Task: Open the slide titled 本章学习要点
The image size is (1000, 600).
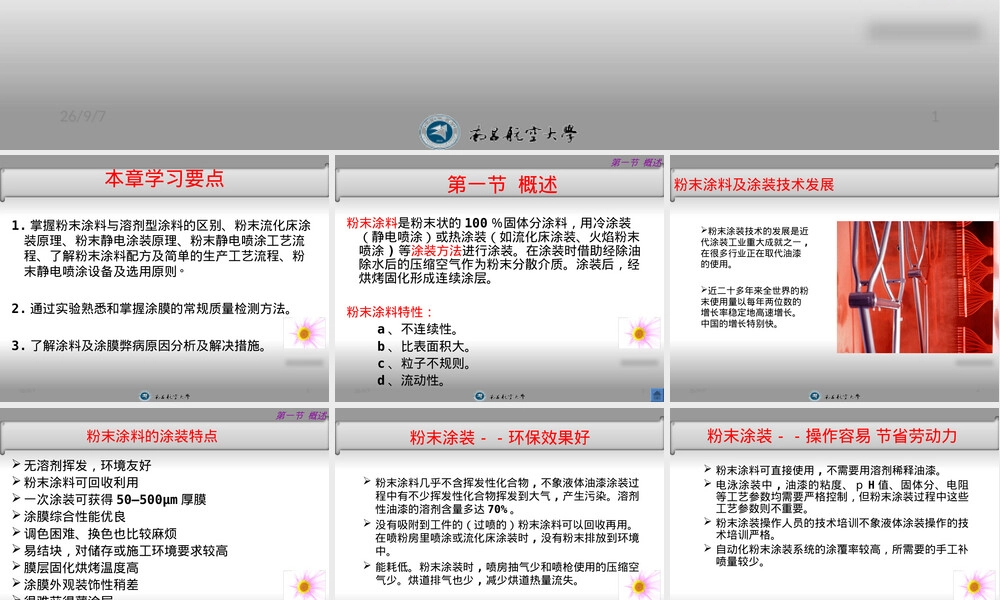Action: pos(165,179)
